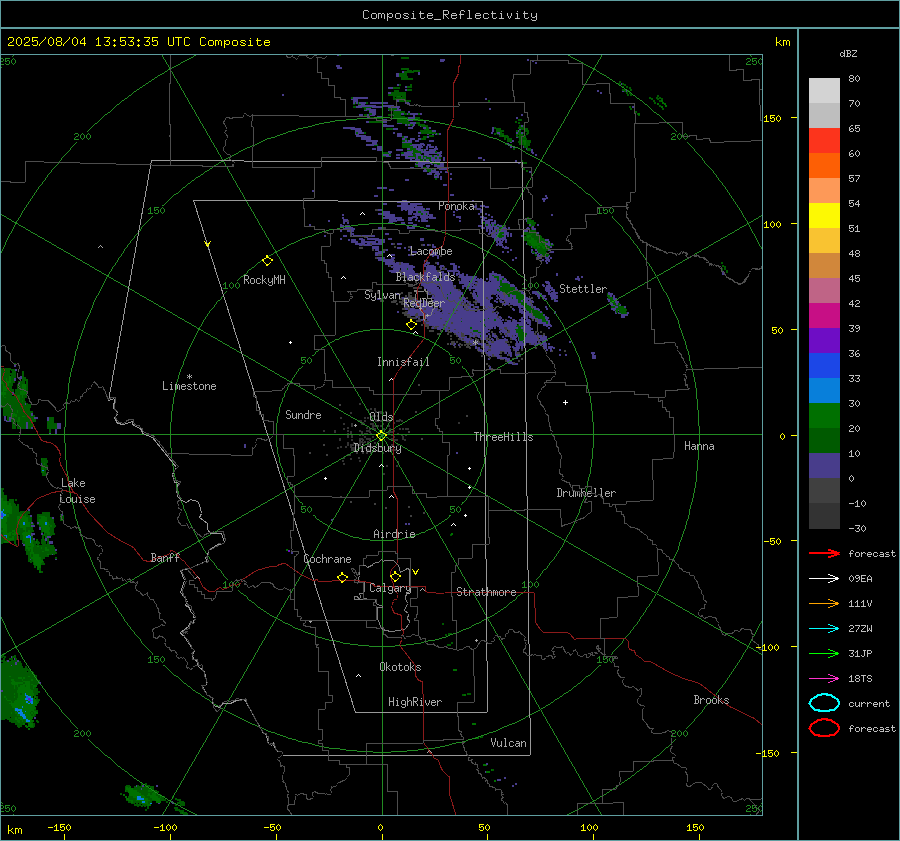Click the RedDeer city label
Image resolution: width=900 pixels, height=841 pixels.
click(424, 303)
